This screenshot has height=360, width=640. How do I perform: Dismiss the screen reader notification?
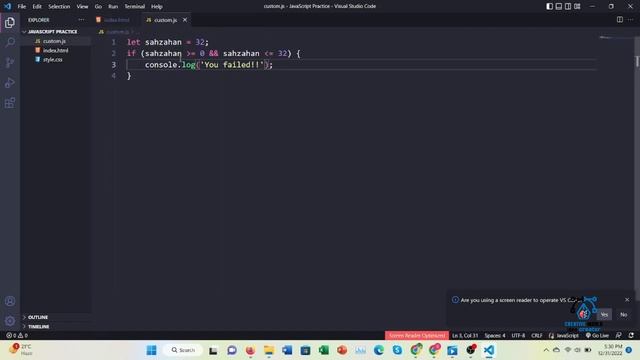[627, 300]
